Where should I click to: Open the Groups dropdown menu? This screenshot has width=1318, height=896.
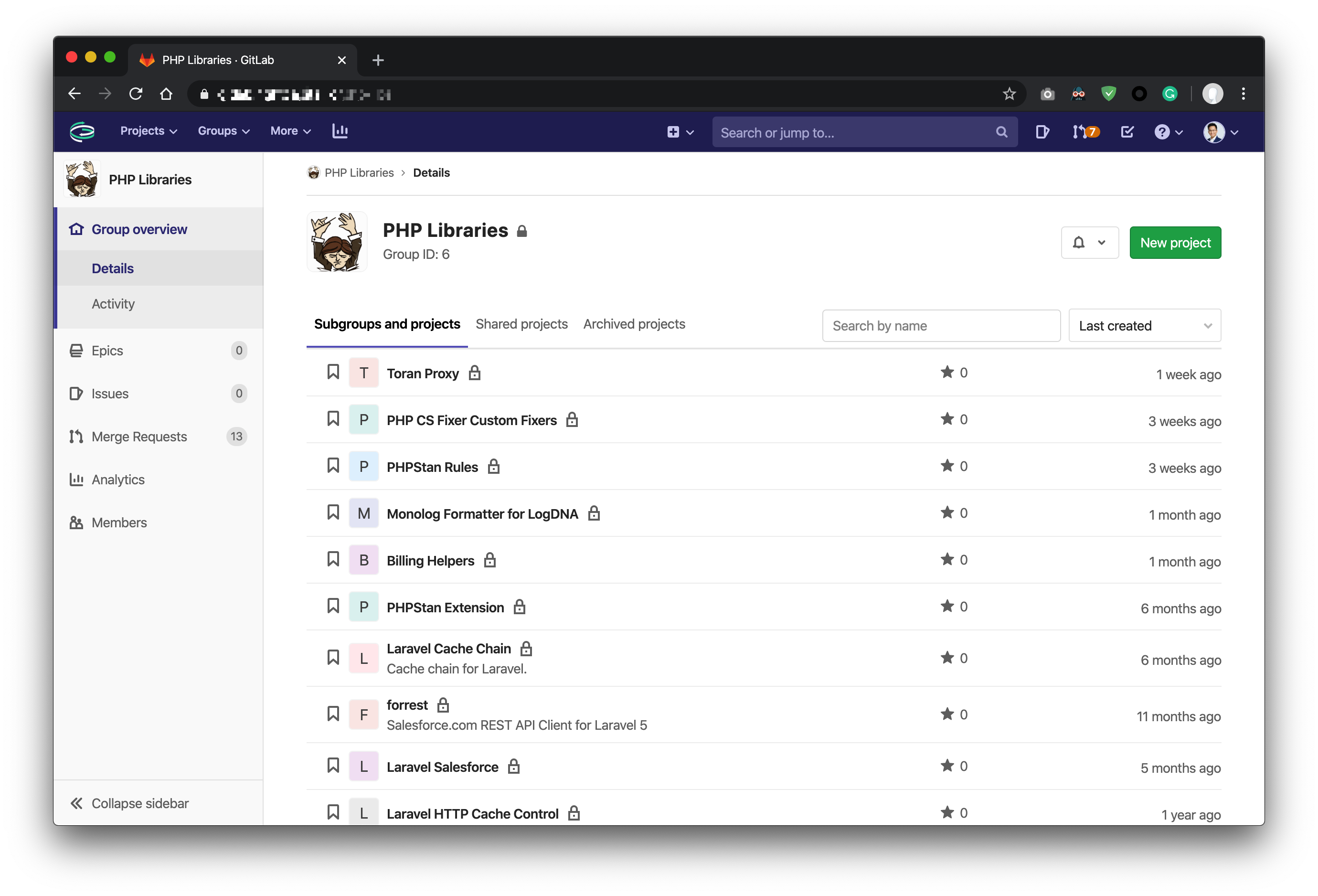point(223,131)
